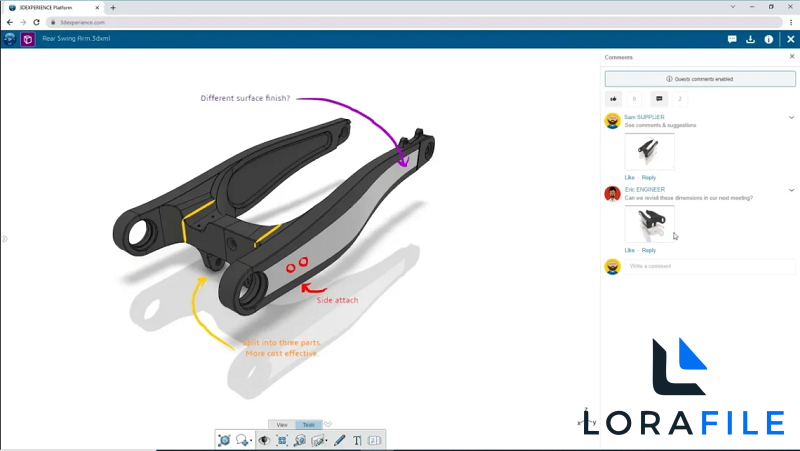The width and height of the screenshot is (800, 451).
Task: Click the browser address bar
Action: tap(414, 22)
